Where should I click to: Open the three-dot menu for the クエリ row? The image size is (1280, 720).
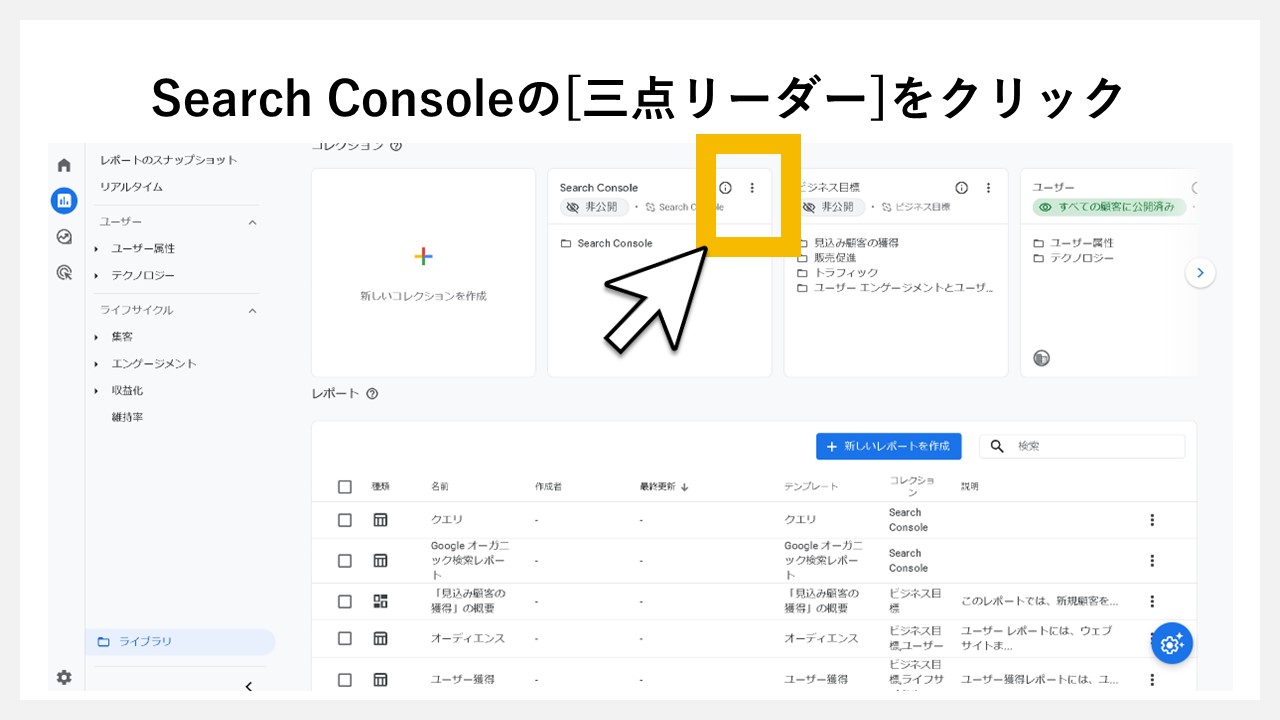tap(1152, 520)
